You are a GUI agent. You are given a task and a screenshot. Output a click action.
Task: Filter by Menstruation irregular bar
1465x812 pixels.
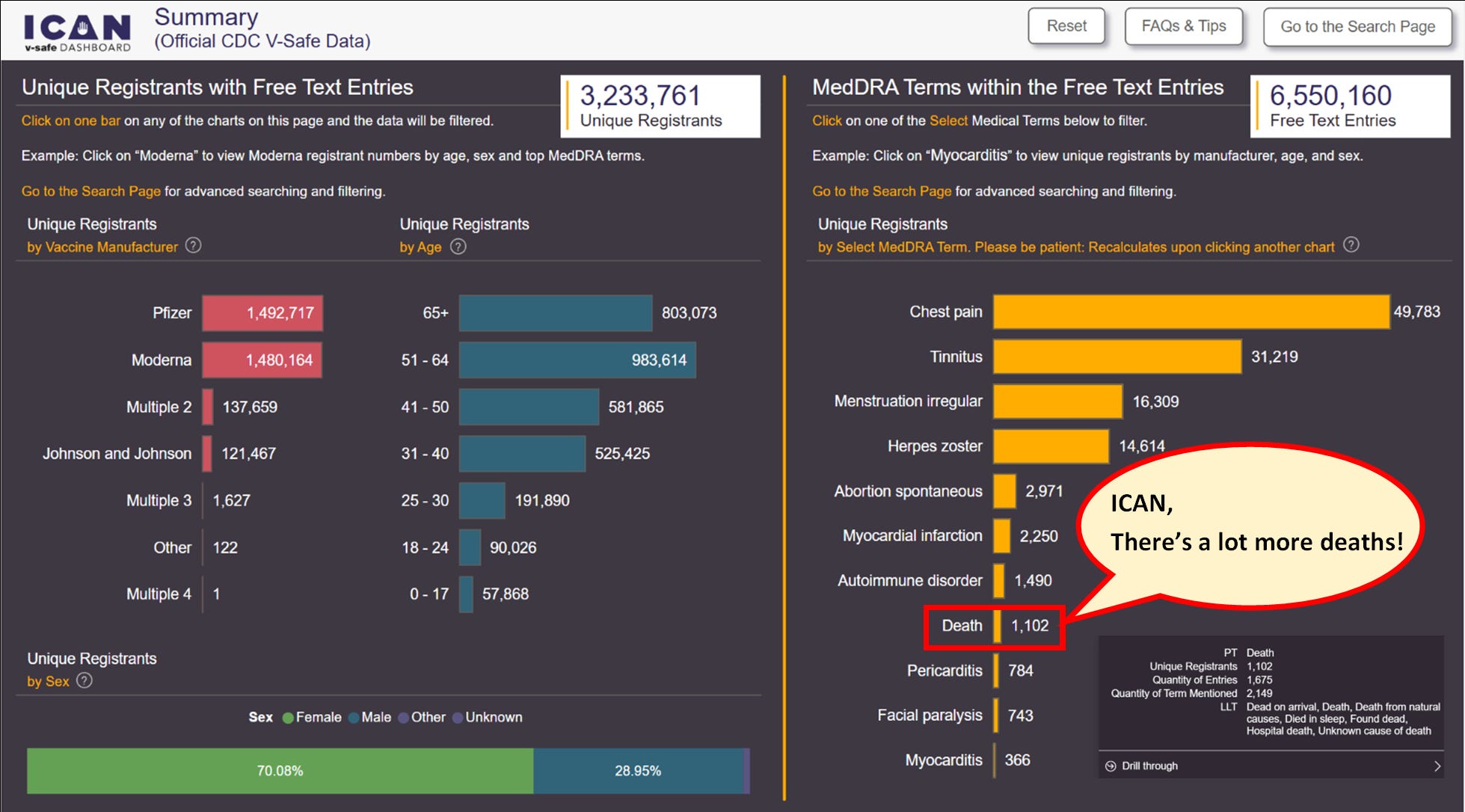[x=1057, y=402]
